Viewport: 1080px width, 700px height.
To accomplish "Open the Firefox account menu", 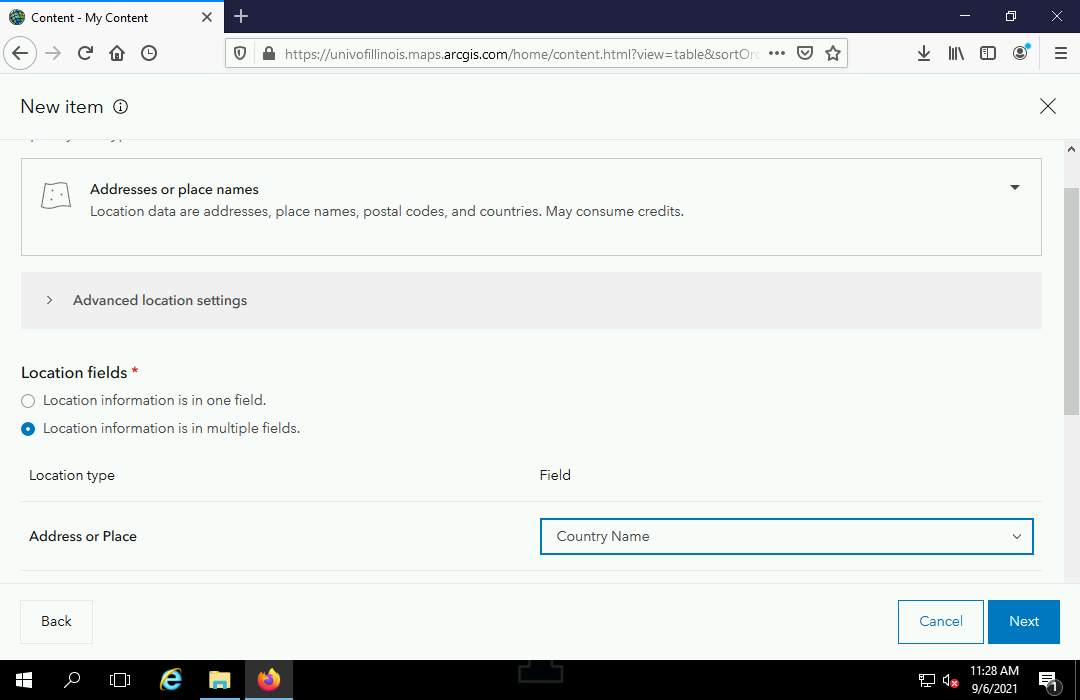I will coord(1020,52).
